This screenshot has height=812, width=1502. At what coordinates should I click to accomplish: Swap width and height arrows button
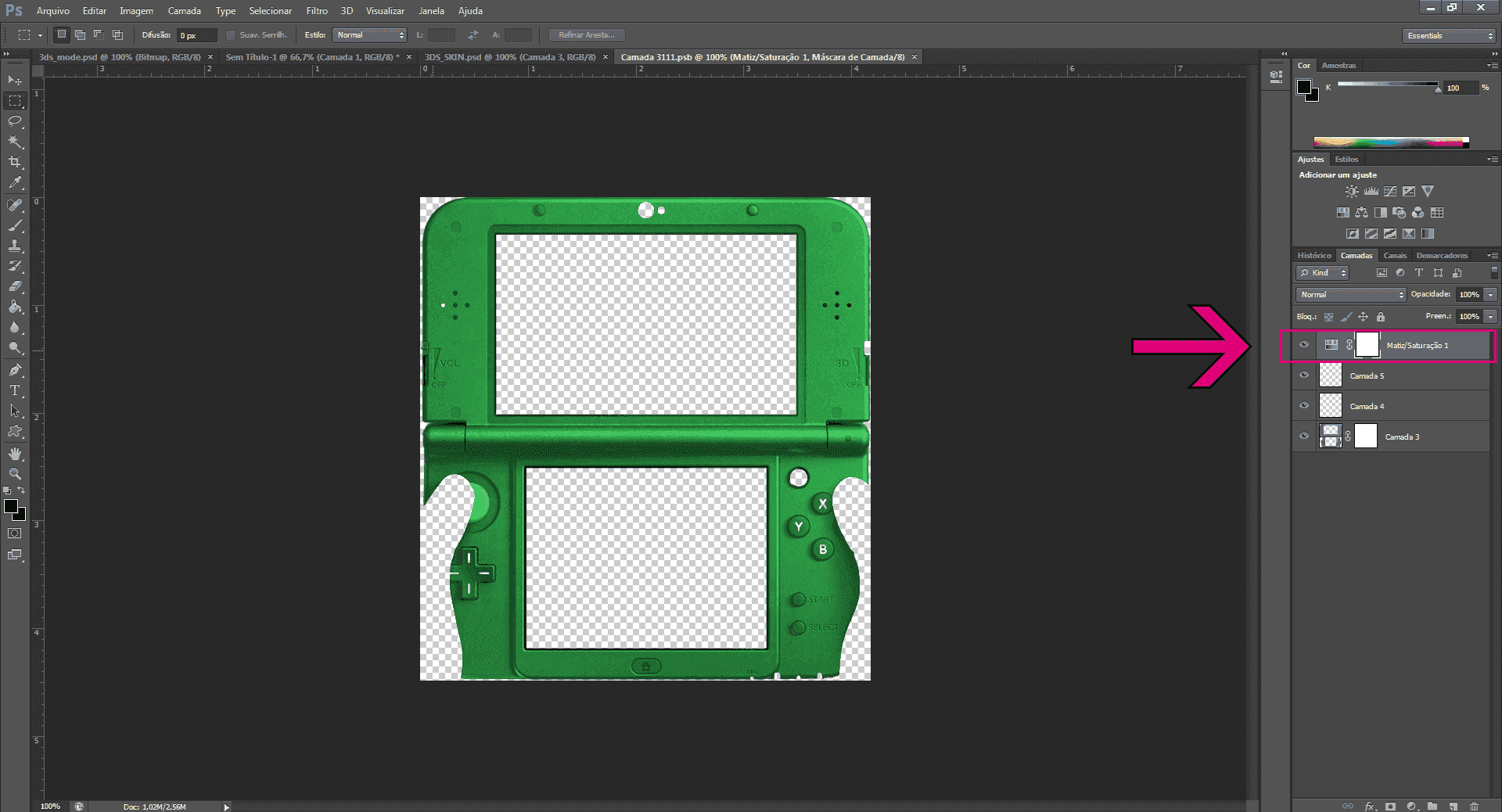click(x=473, y=35)
